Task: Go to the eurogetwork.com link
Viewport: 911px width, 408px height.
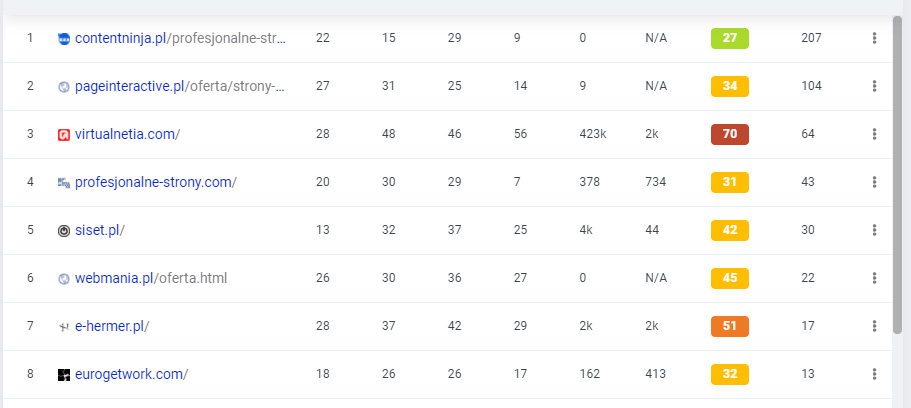Action: pos(131,374)
